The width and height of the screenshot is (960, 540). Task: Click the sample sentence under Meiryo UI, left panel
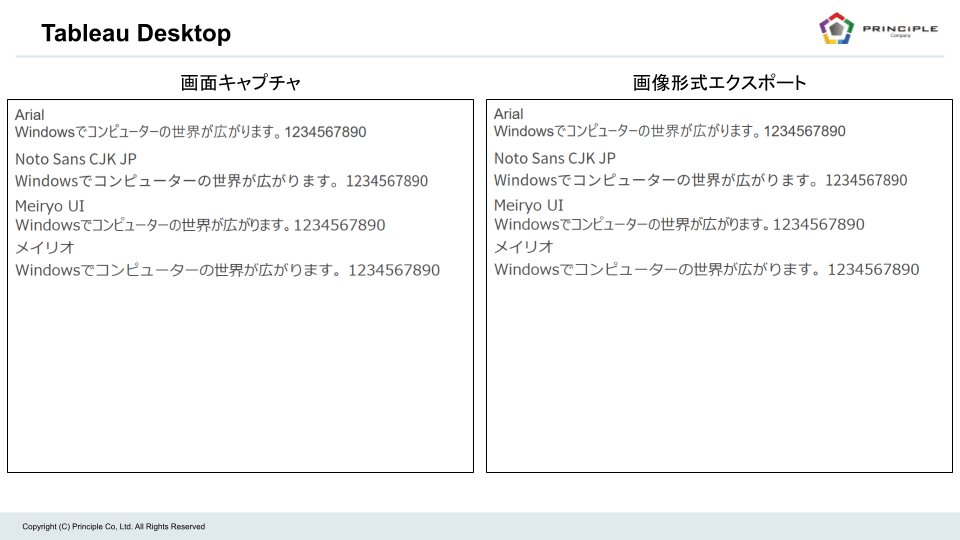[200, 225]
